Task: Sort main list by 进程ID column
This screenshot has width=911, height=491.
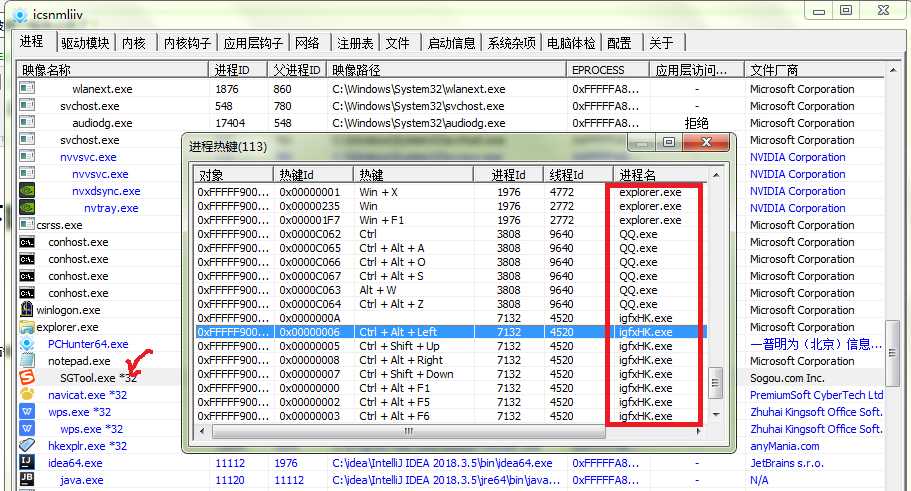Action: pos(238,70)
